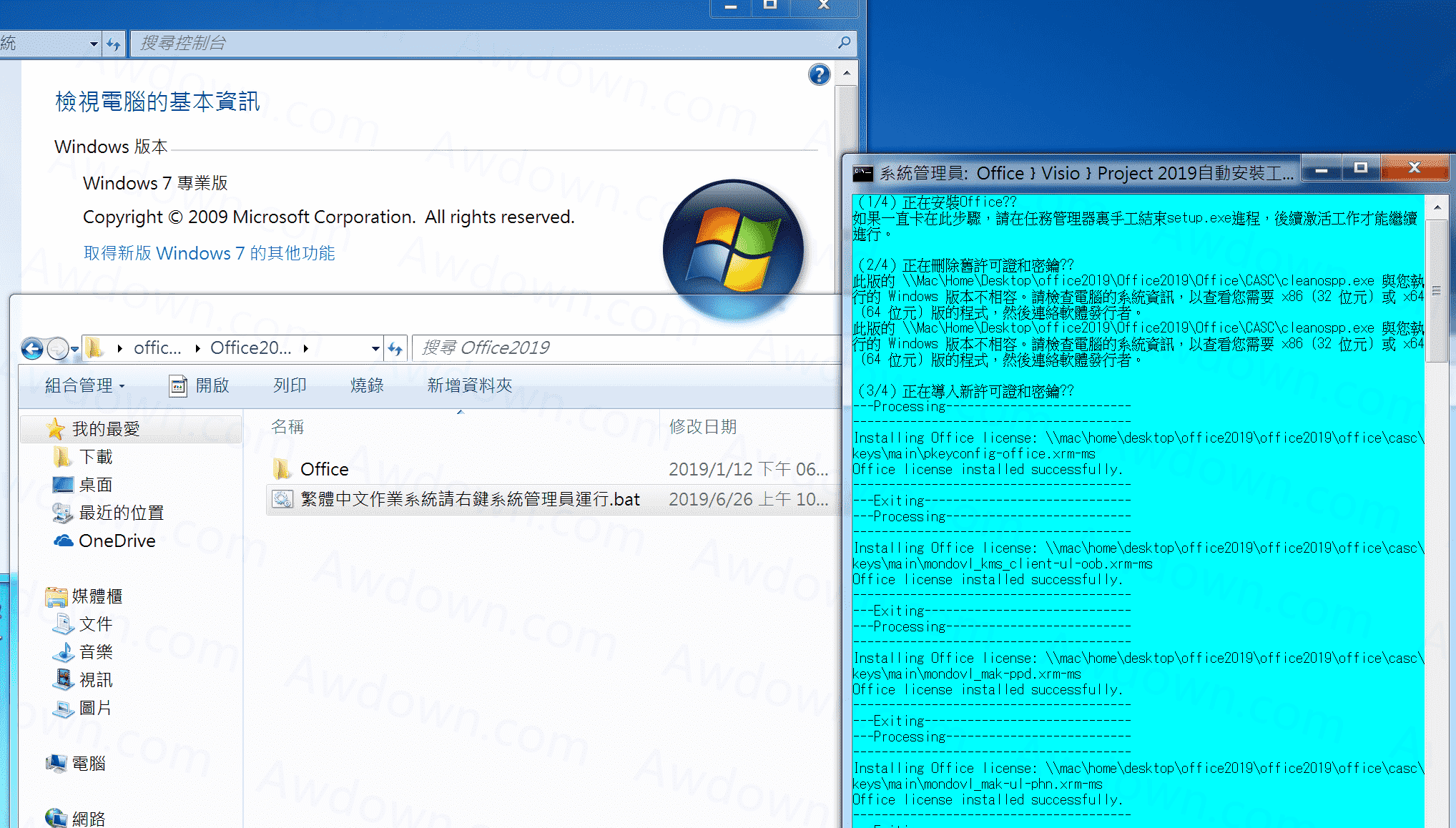Click the 新增資料夾 new folder item

[x=469, y=386]
